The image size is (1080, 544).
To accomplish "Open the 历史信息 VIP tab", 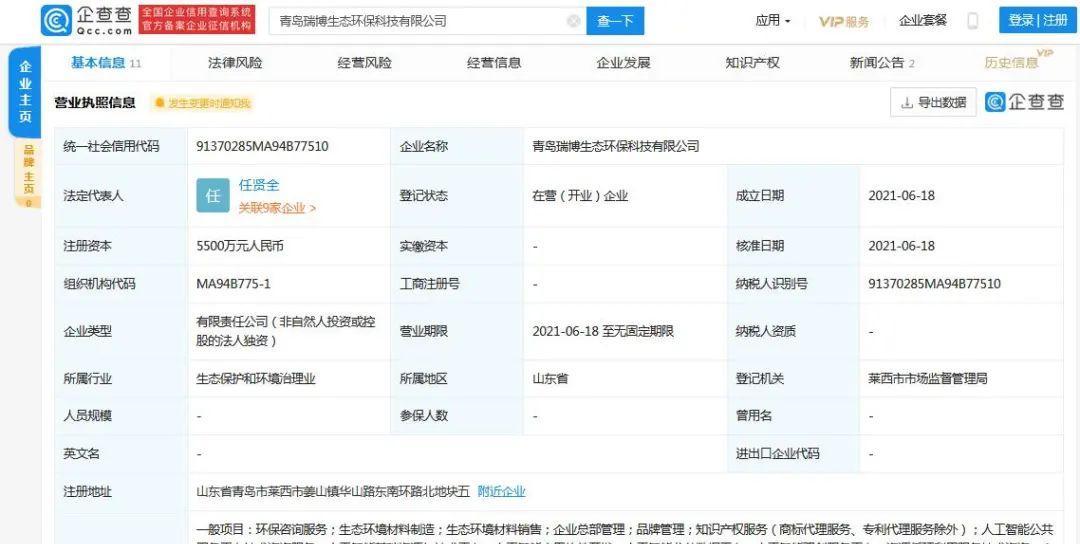I will point(1018,61).
